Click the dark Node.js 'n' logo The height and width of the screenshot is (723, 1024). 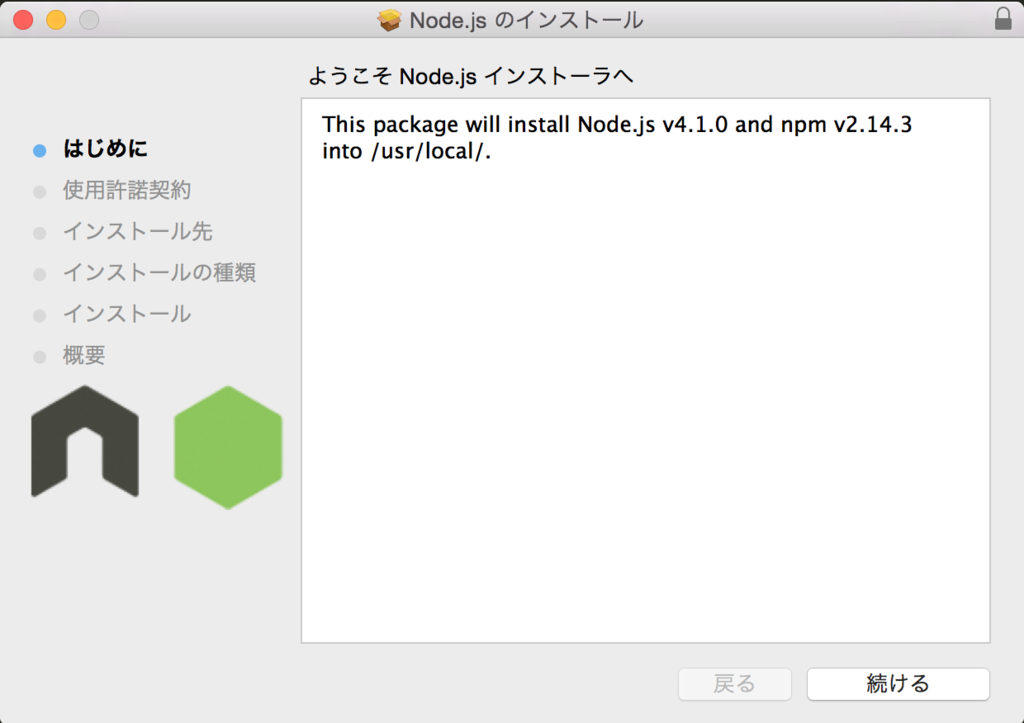pos(85,441)
